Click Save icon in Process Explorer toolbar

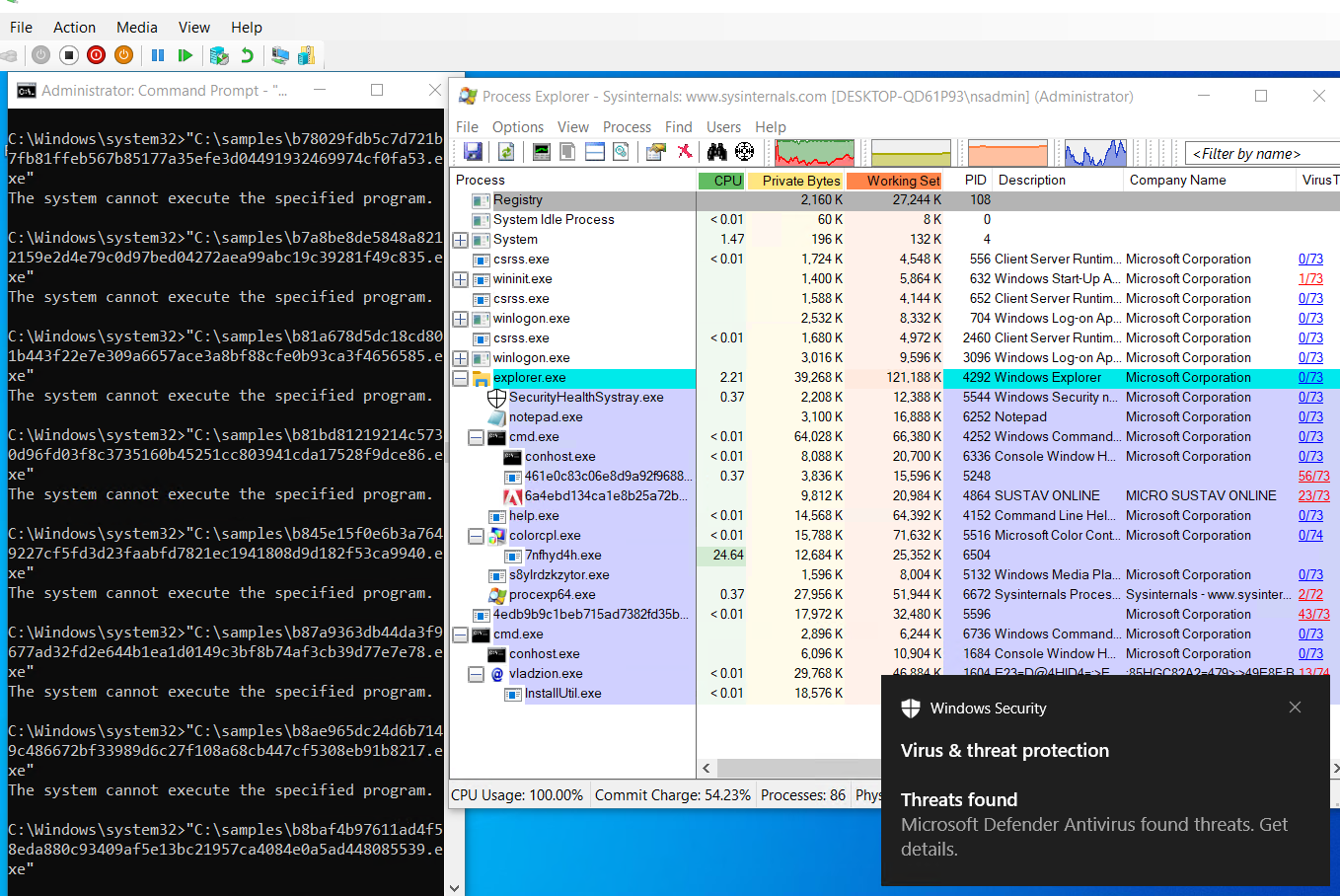pyautogui.click(x=473, y=152)
